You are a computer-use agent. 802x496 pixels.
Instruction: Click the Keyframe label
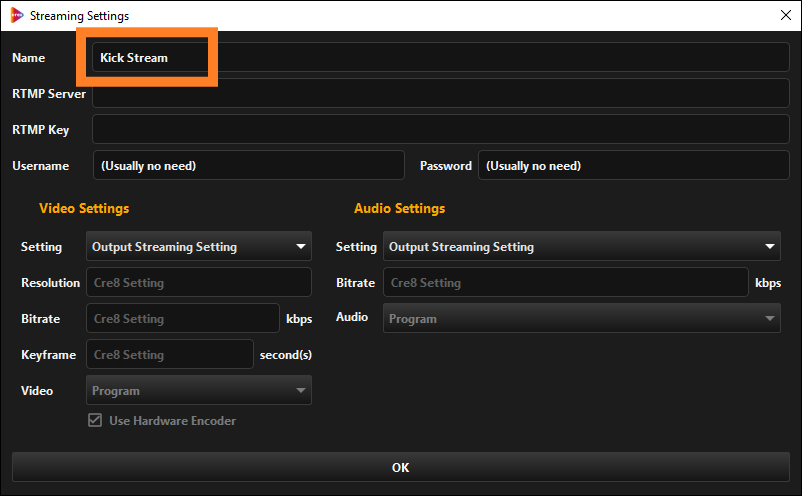(49, 355)
